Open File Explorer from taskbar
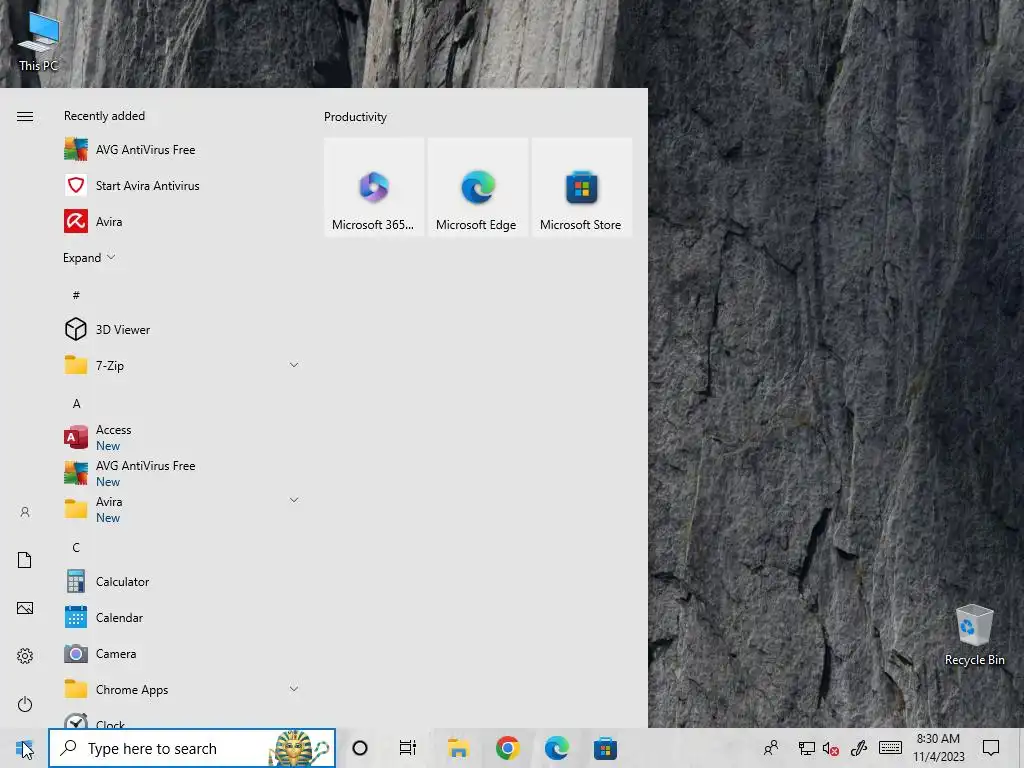 [x=458, y=748]
